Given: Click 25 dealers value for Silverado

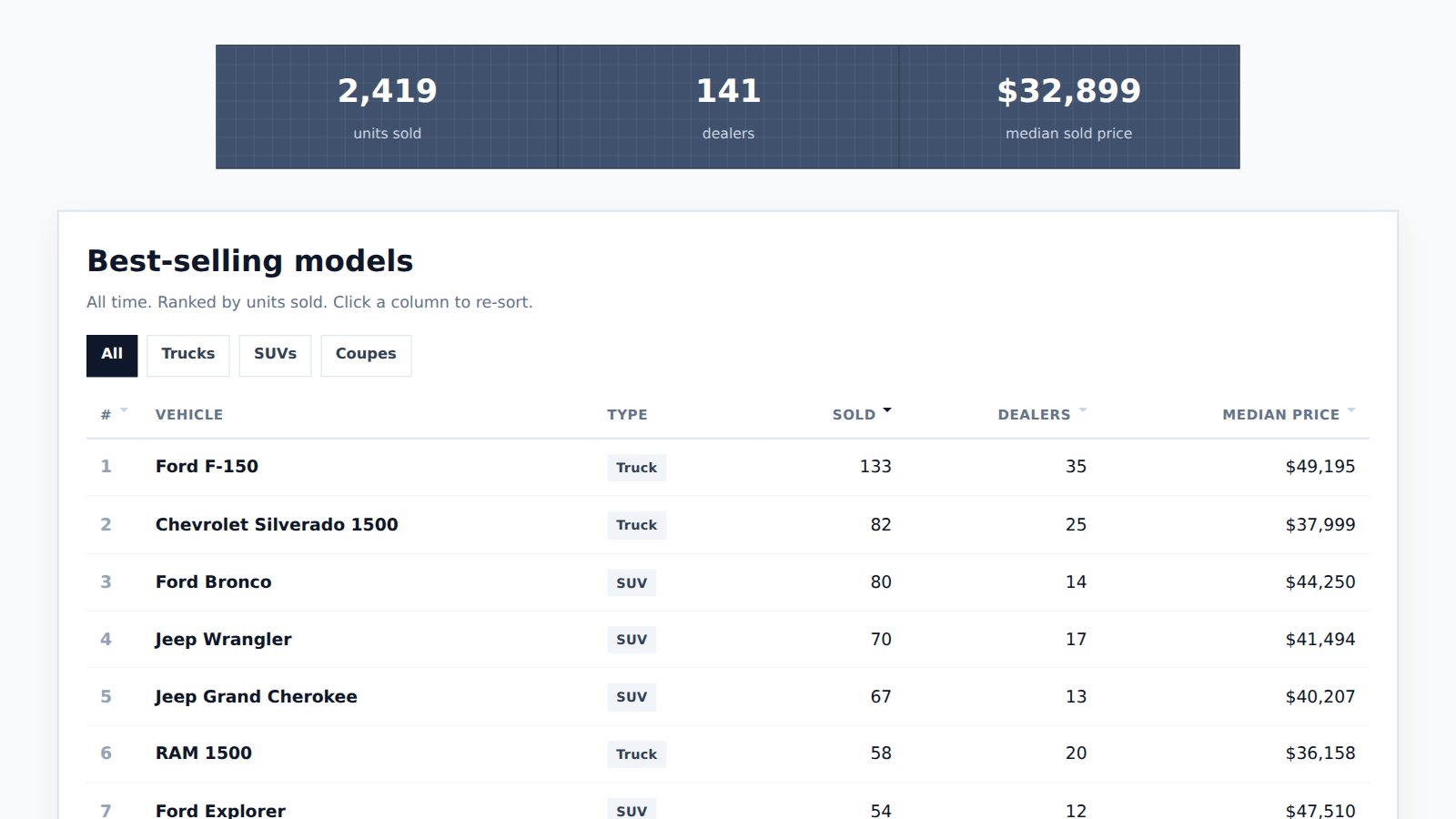Looking at the screenshot, I should 1076,524.
